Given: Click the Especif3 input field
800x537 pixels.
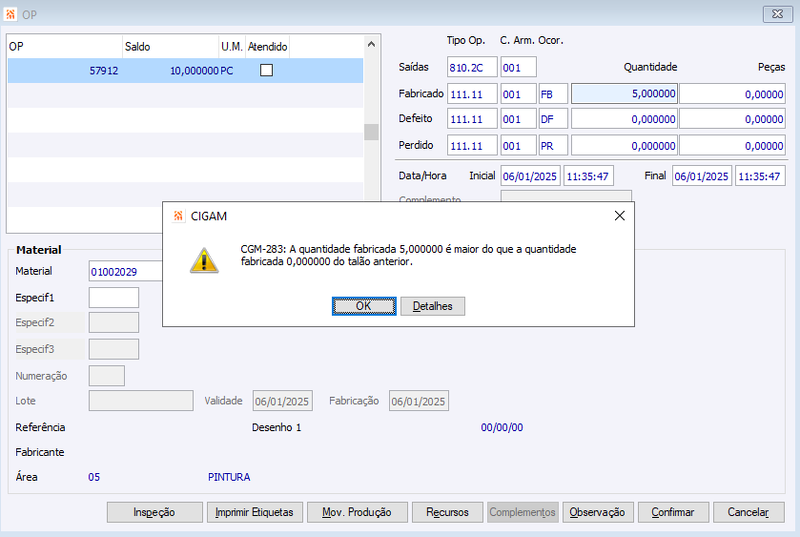Looking at the screenshot, I should pyautogui.click(x=114, y=349).
